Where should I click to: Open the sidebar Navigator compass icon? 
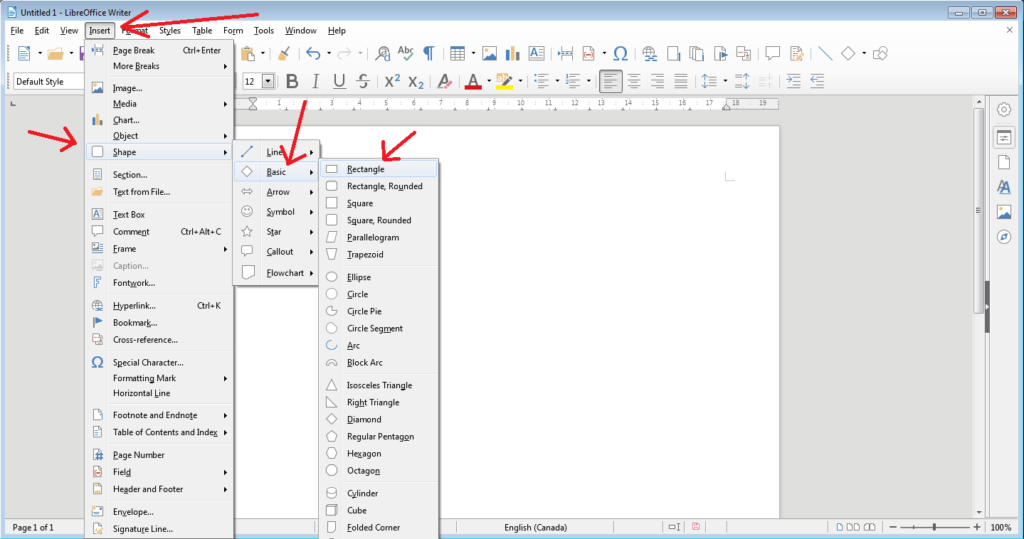[x=1003, y=237]
